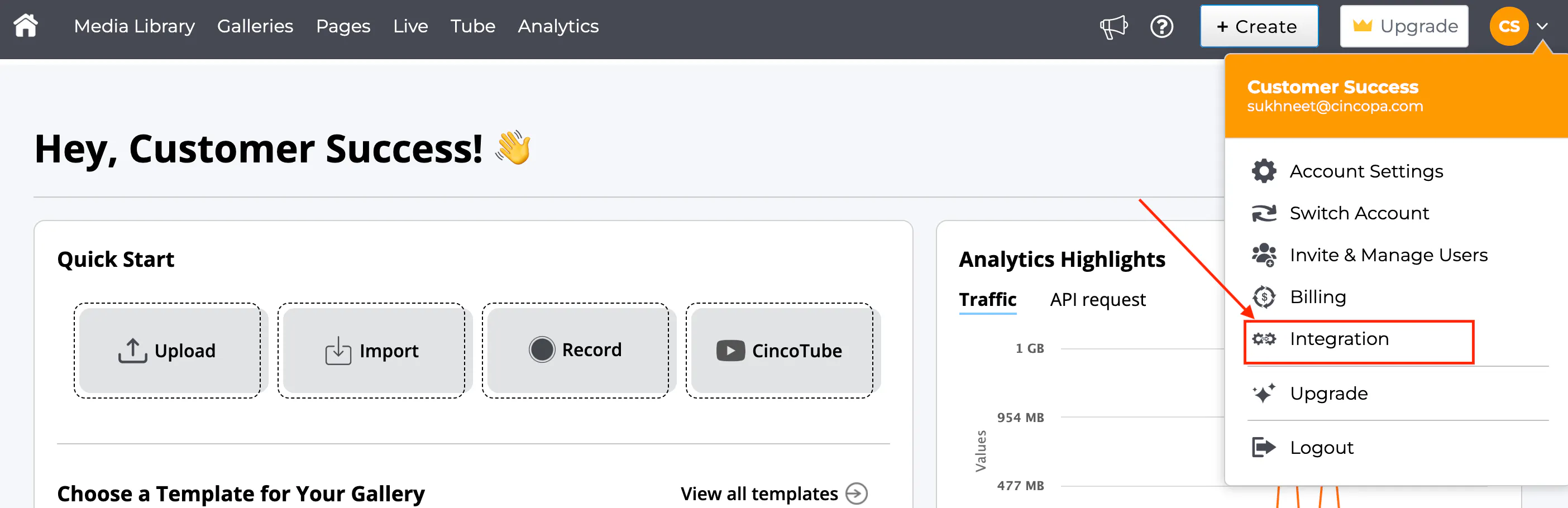Click the Import quick start button
Image resolution: width=1568 pixels, height=508 pixels.
tap(372, 351)
